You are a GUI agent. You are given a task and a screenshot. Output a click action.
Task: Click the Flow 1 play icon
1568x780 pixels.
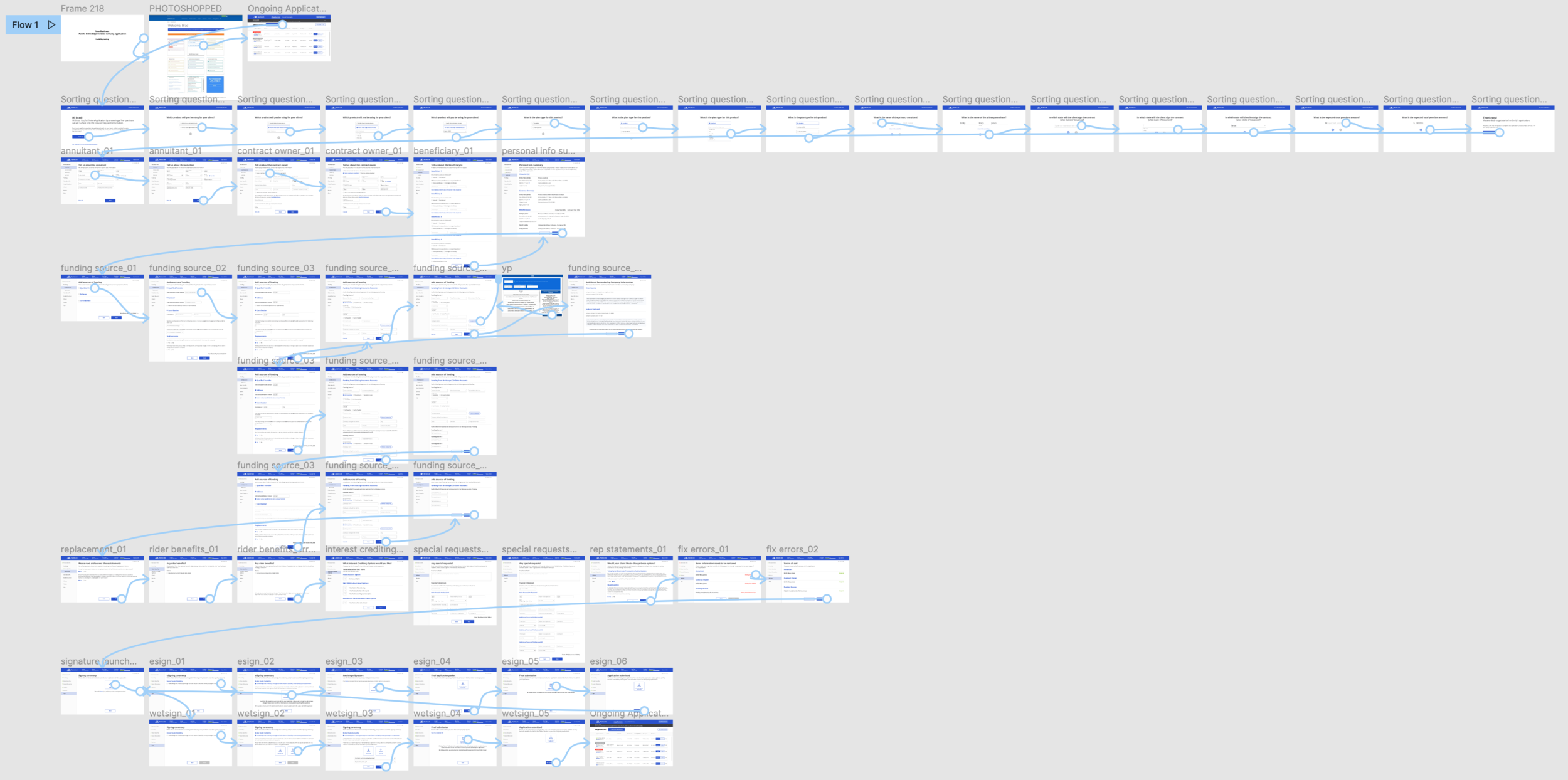pyautogui.click(x=51, y=25)
